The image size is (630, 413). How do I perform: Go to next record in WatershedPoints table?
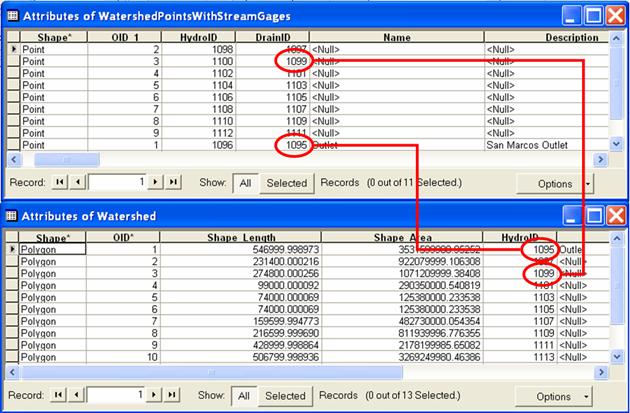coord(156,183)
